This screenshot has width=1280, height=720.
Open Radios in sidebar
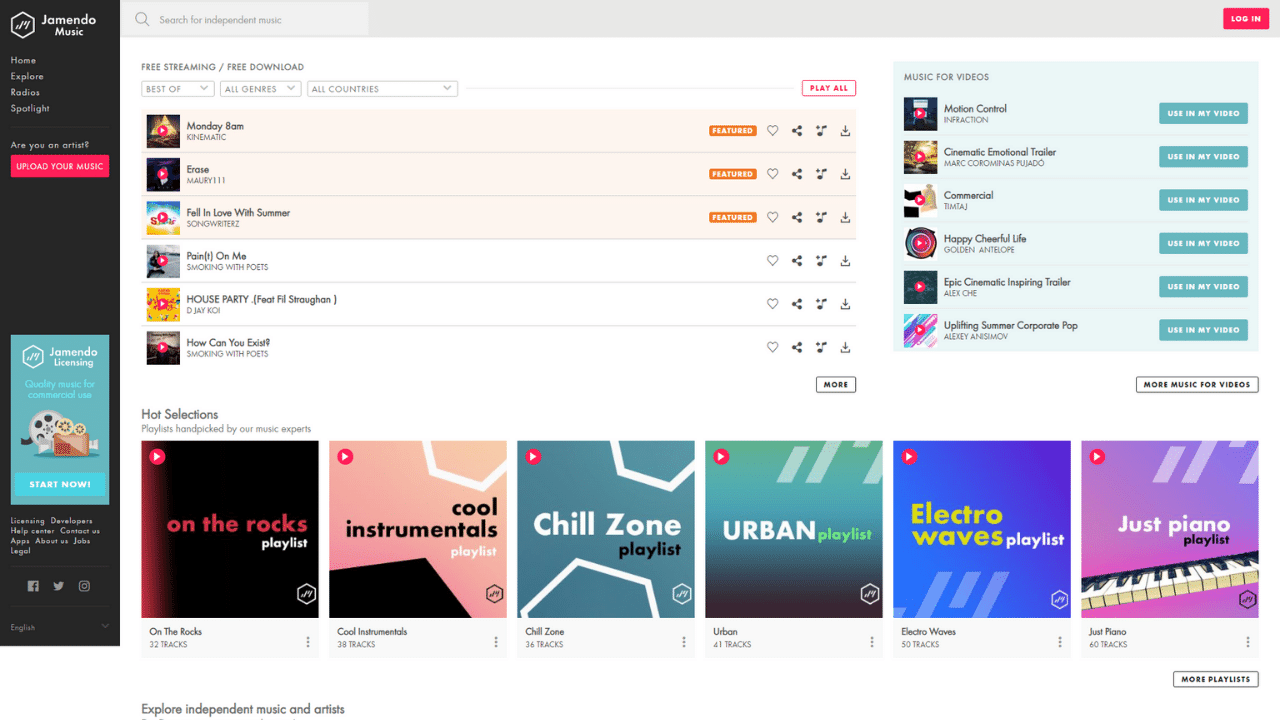25,92
